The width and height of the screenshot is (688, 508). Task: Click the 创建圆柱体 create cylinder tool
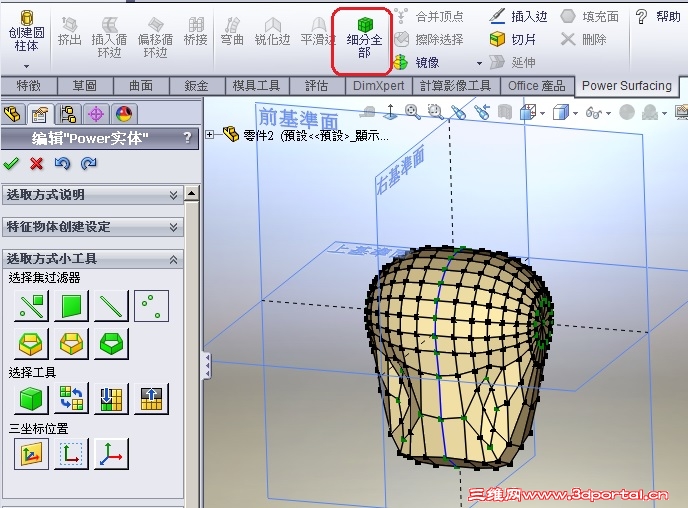pyautogui.click(x=26, y=31)
